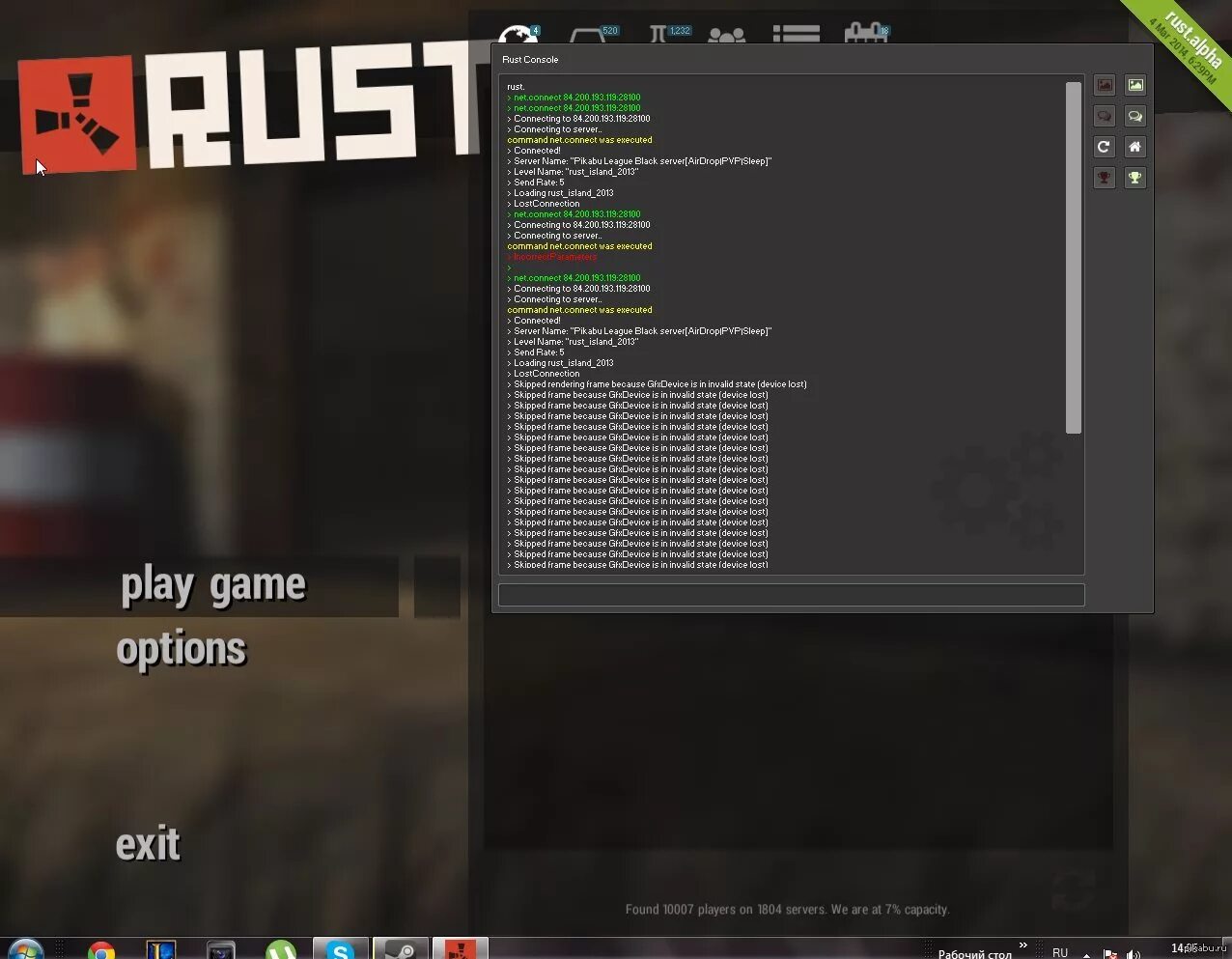Open the friends servers tab
The height and width of the screenshot is (959, 1232).
(x=726, y=36)
